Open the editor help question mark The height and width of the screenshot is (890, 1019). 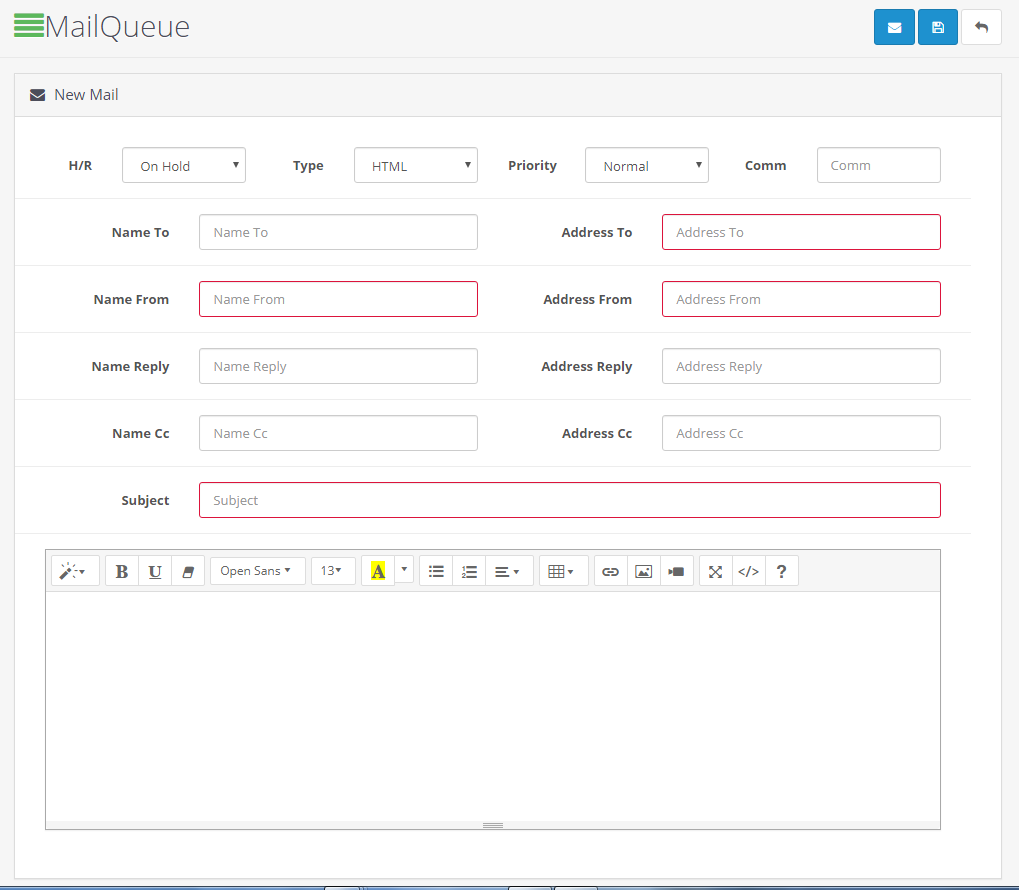pyautogui.click(x=782, y=571)
